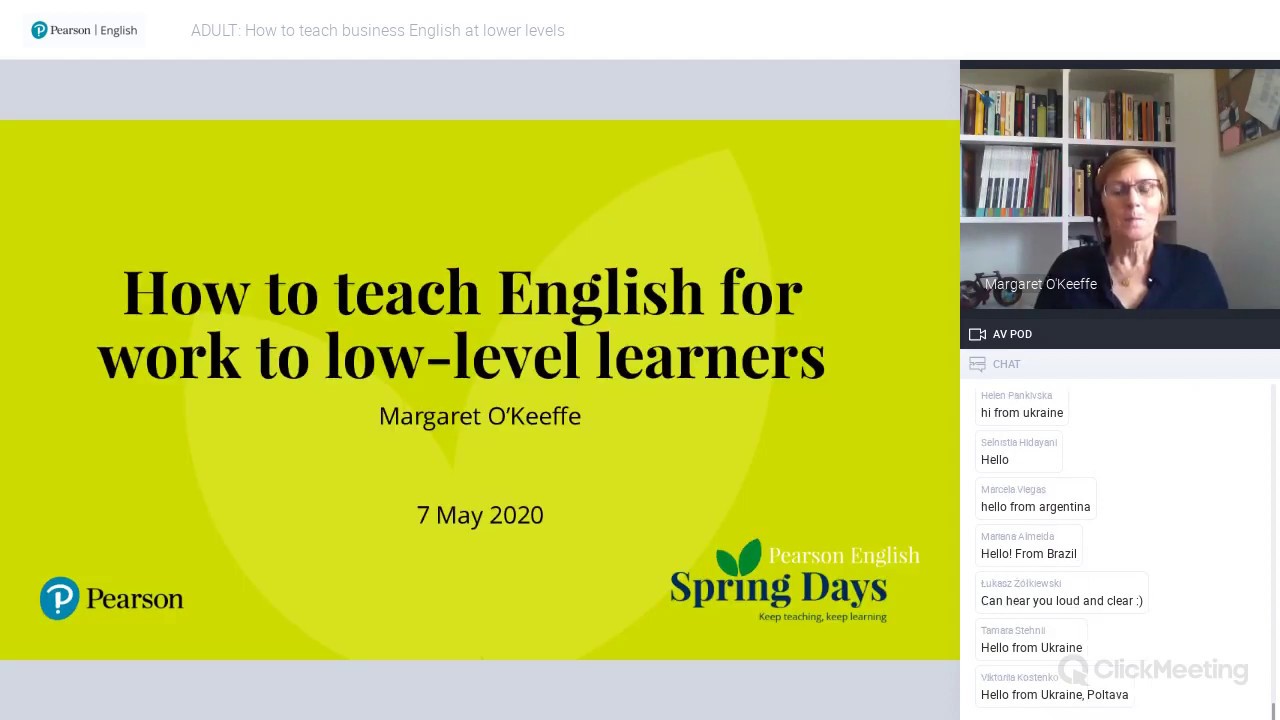This screenshot has height=720, width=1280.
Task: Click the CHAT panel icon
Action: [x=977, y=364]
